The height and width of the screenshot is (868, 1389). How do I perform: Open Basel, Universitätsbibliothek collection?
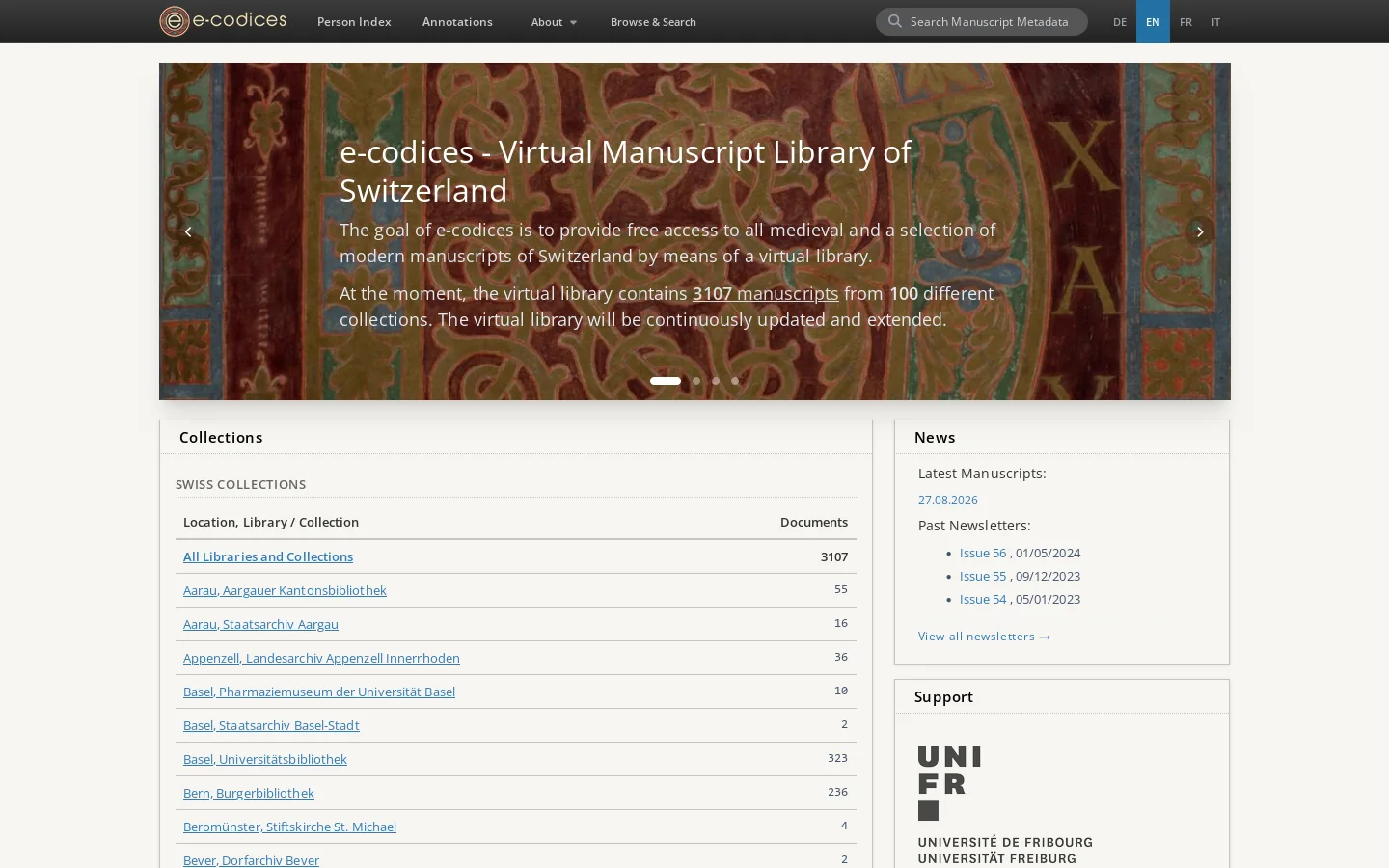click(265, 759)
